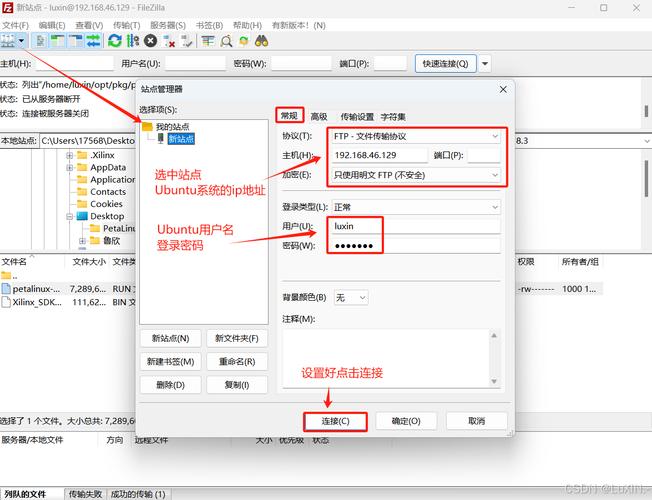
Task: Open the 传输(T) menu
Action: pos(126,25)
